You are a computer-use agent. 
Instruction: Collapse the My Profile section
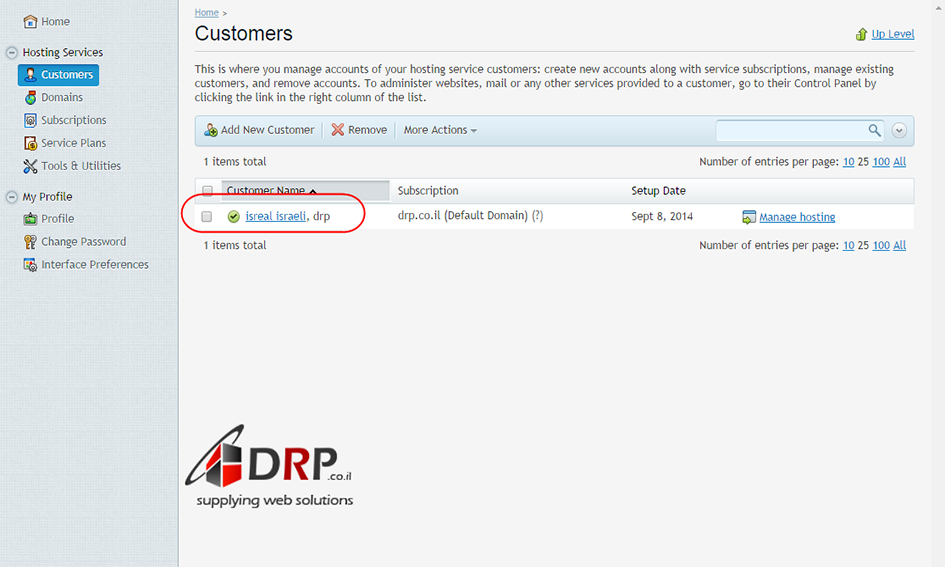pos(12,197)
